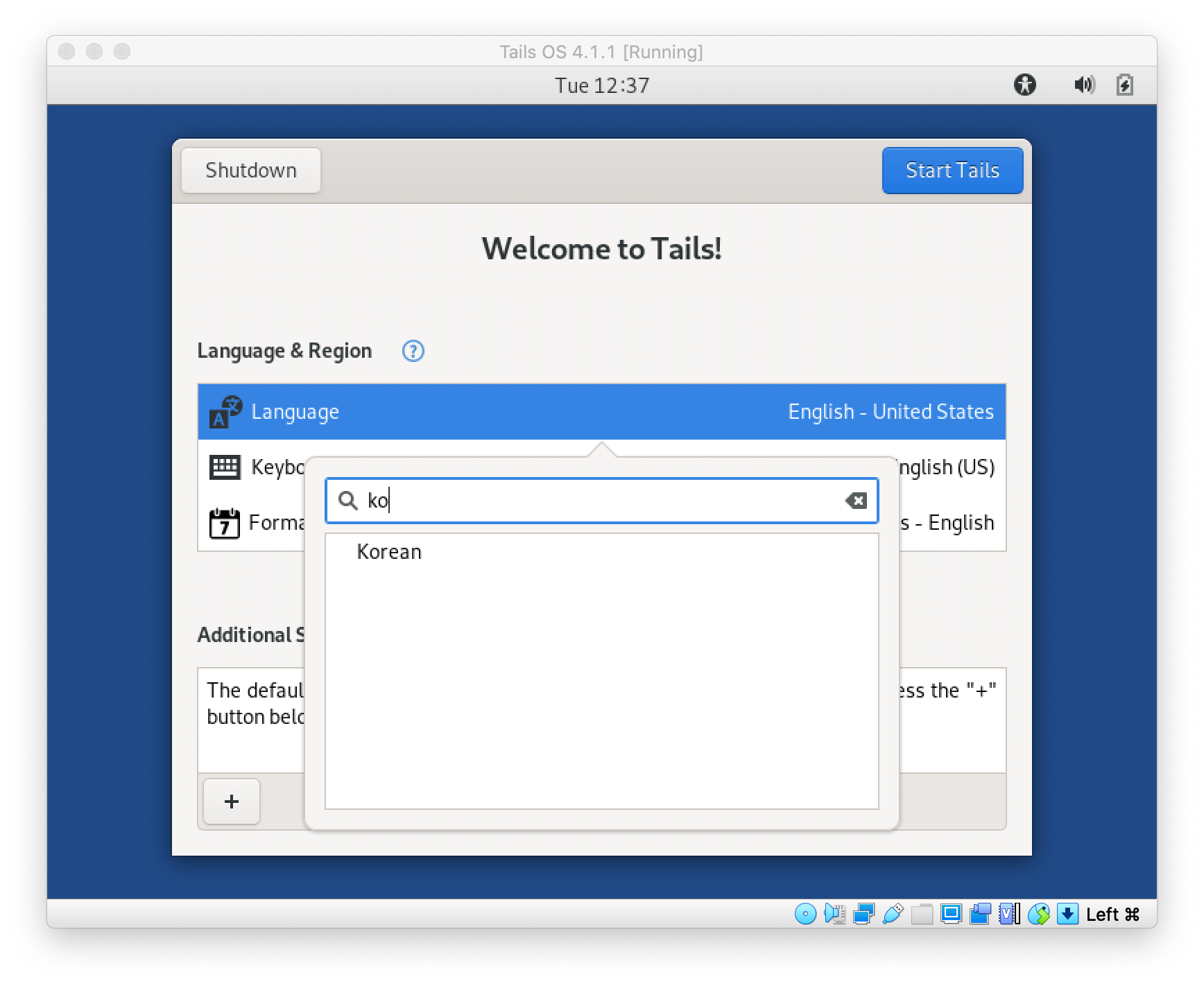
Task: Open VirtualBox mouse integration indicator
Action: (x=1038, y=914)
